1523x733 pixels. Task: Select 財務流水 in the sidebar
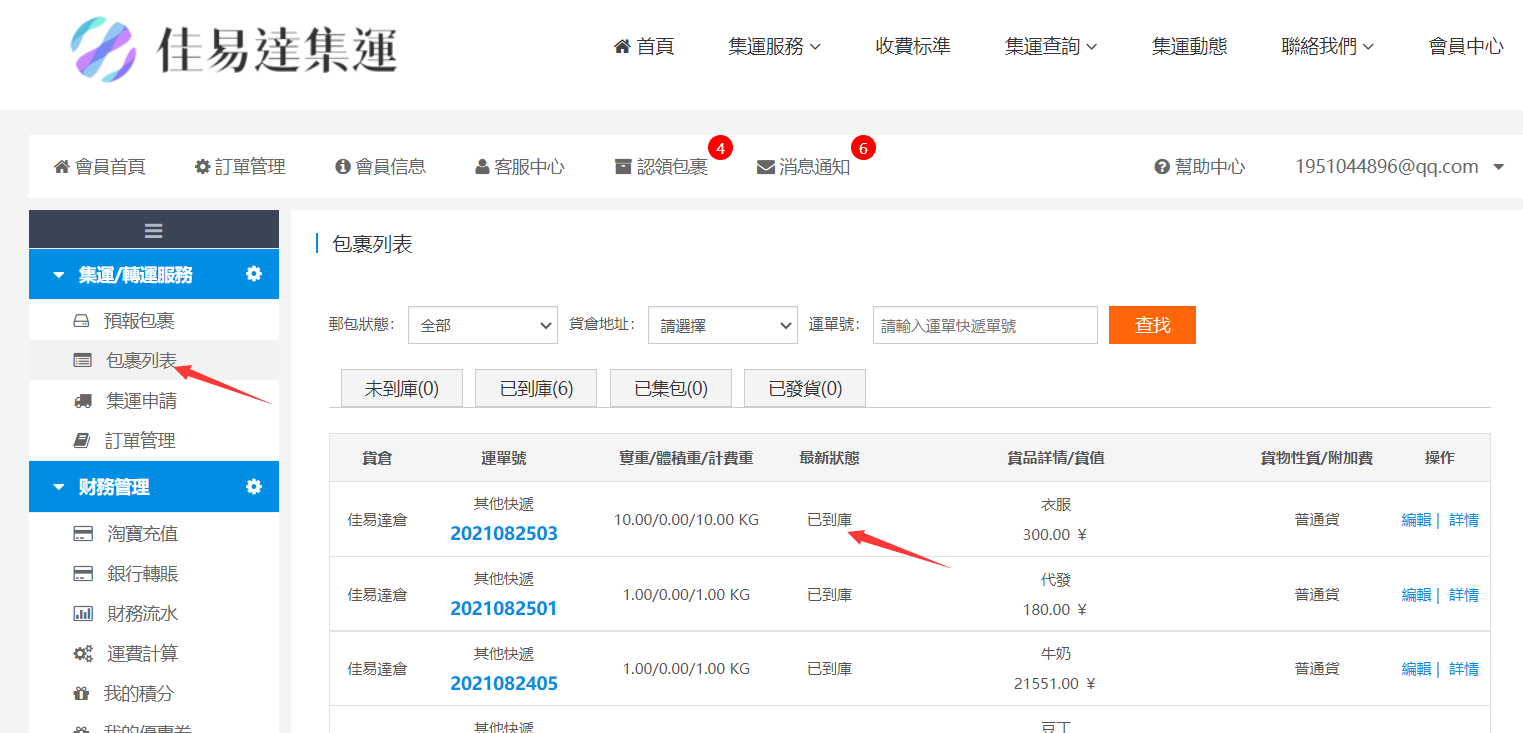tap(142, 614)
